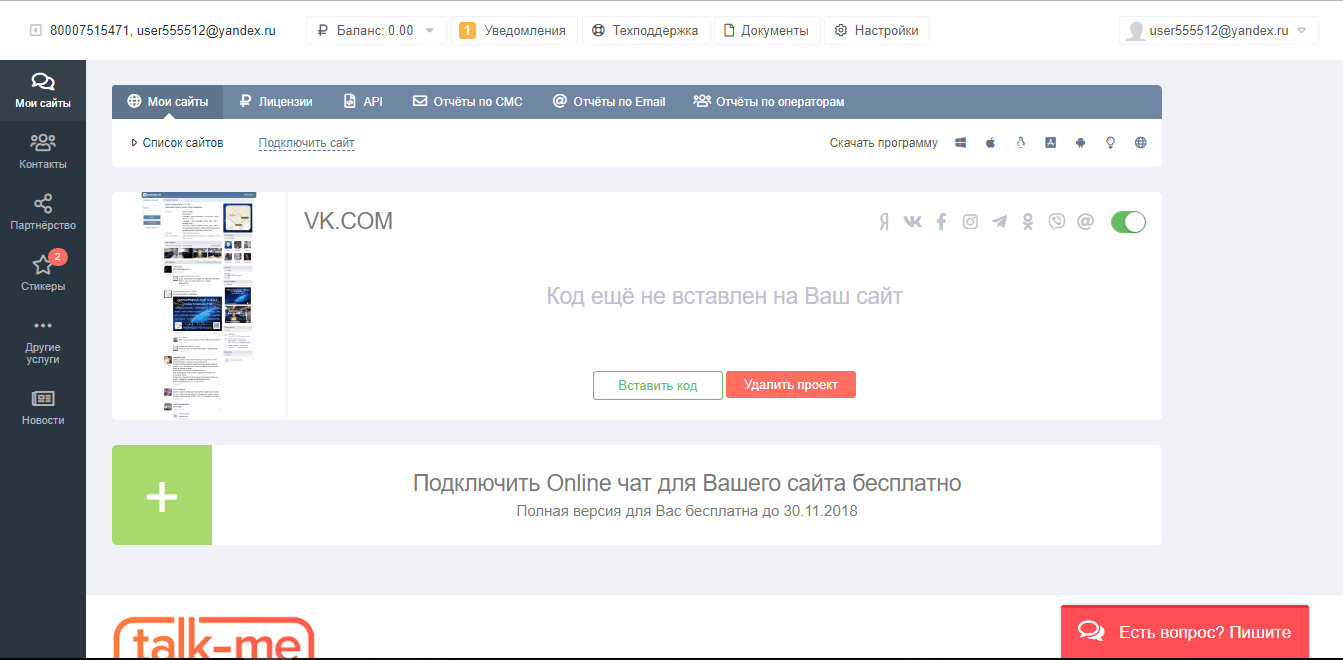Screen dimensions: 1343x660
Task: Click the Вставить код button
Action: click(x=657, y=385)
